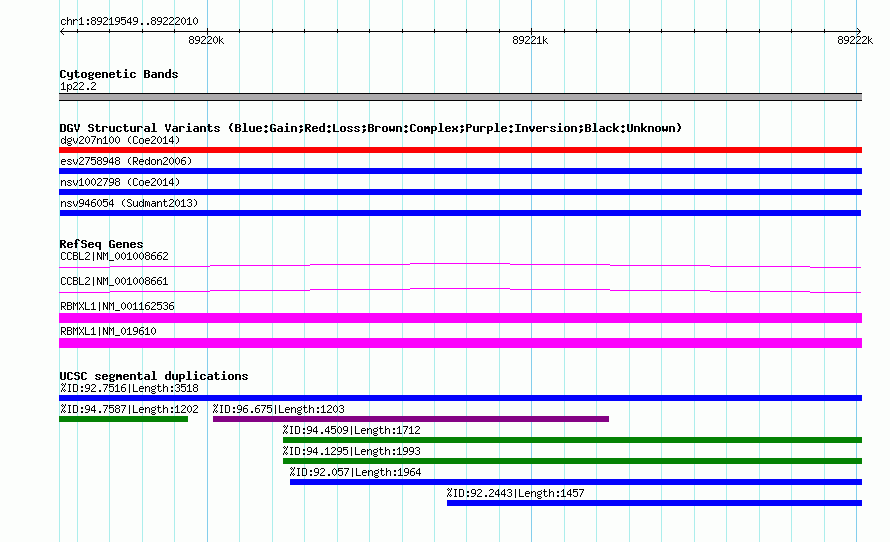Click the nsv1002798 (Coe2014) variant label
The height and width of the screenshot is (542, 890).
pos(120,182)
